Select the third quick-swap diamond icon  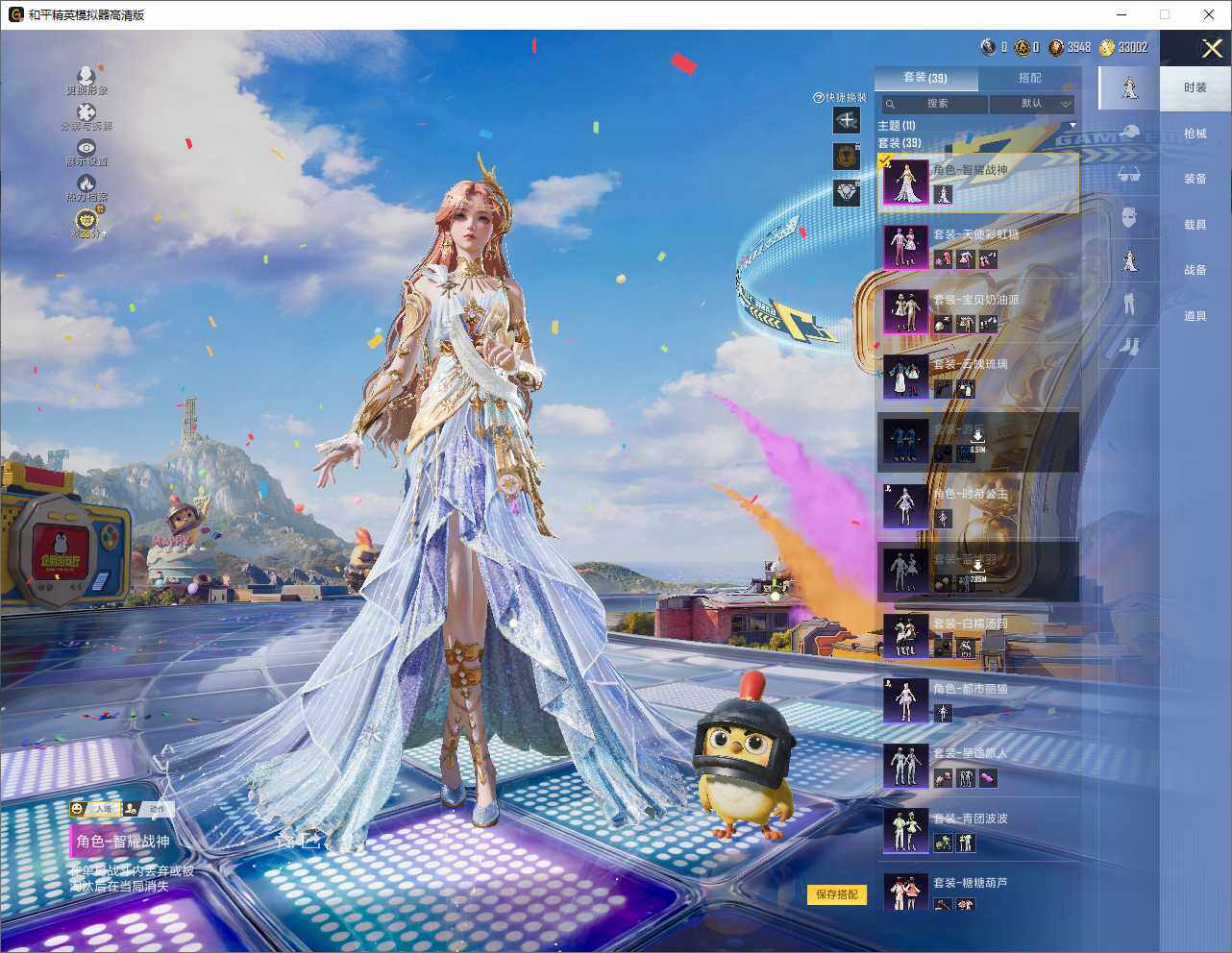(x=846, y=192)
